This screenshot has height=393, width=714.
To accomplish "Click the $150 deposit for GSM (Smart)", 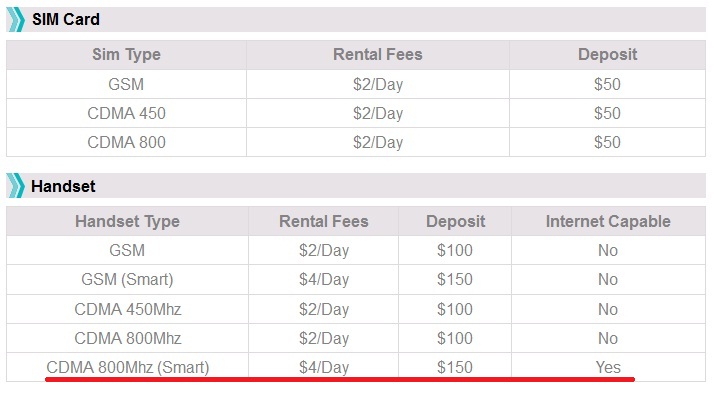I will pos(455,279).
